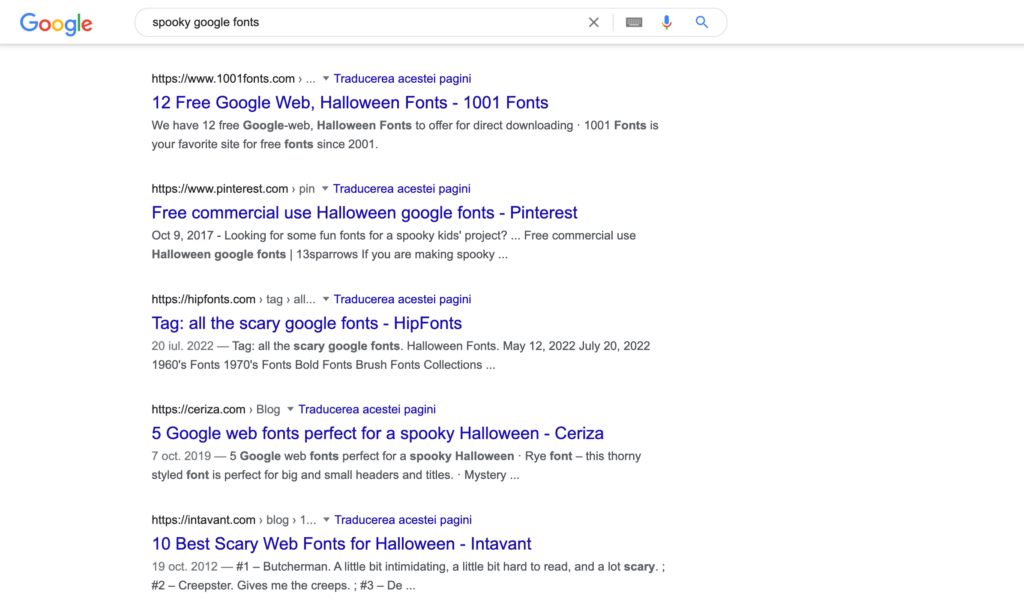Click the https://hipfonts.com › tag URL text
Viewport: 1024px width, 610px height.
tap(233, 299)
